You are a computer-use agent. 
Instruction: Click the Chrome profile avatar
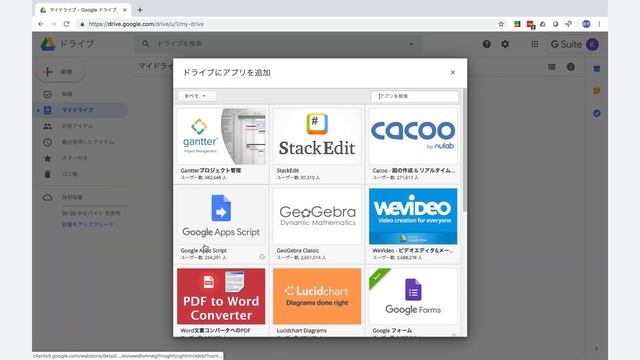click(x=586, y=24)
